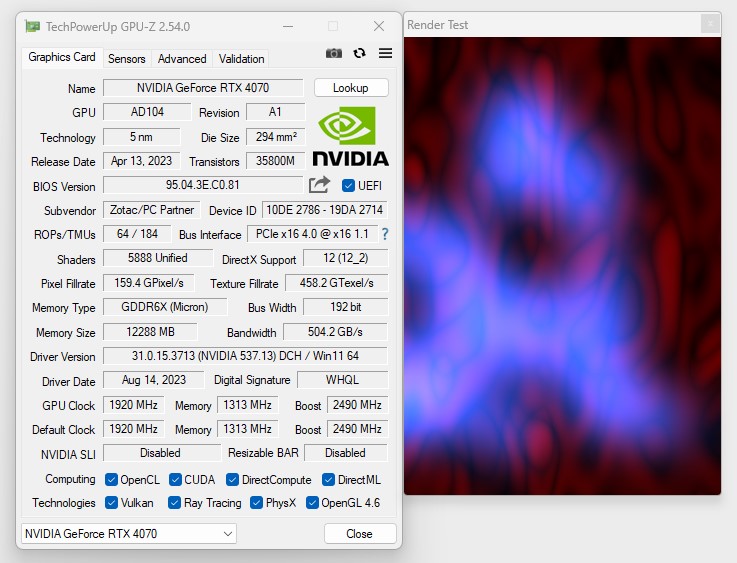Click the refresh icon in GPU-Z

360,53
